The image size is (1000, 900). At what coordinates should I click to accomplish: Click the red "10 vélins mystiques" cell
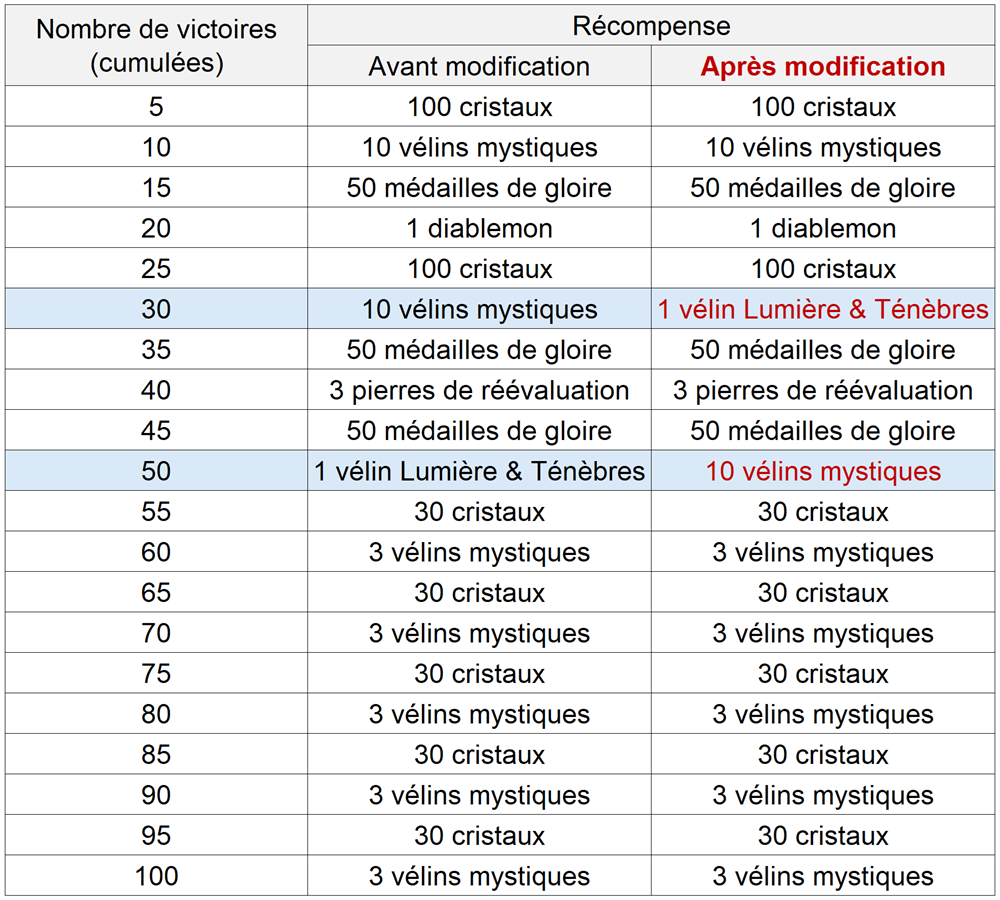pyautogui.click(x=823, y=471)
